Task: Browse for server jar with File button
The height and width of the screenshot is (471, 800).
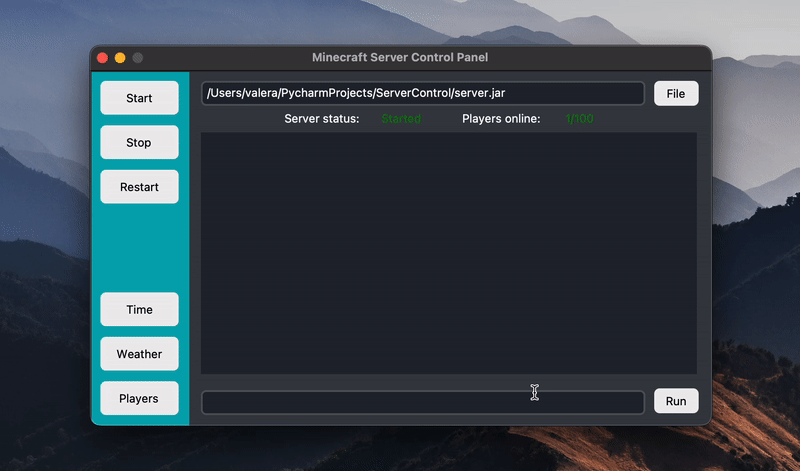Action: coord(676,93)
